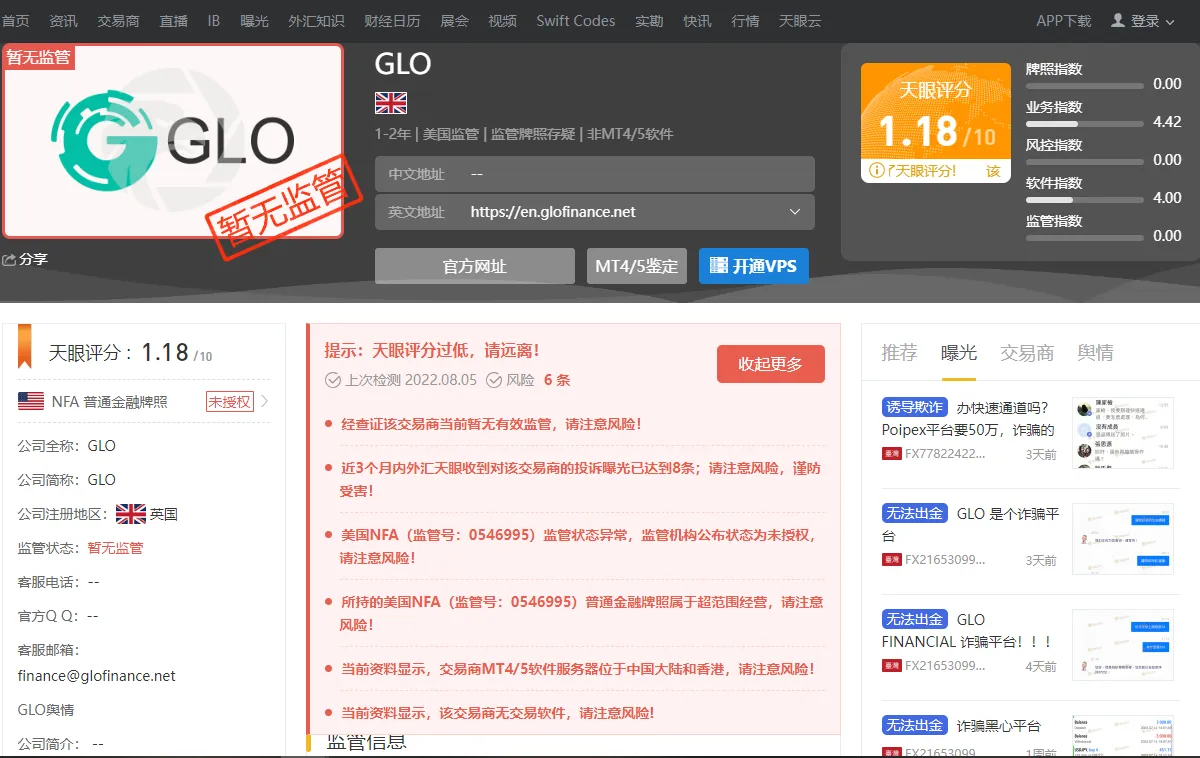The width and height of the screenshot is (1200, 758).
Task: Open thumbnail of GLO FINANCIAL post
Action: click(x=1122, y=645)
